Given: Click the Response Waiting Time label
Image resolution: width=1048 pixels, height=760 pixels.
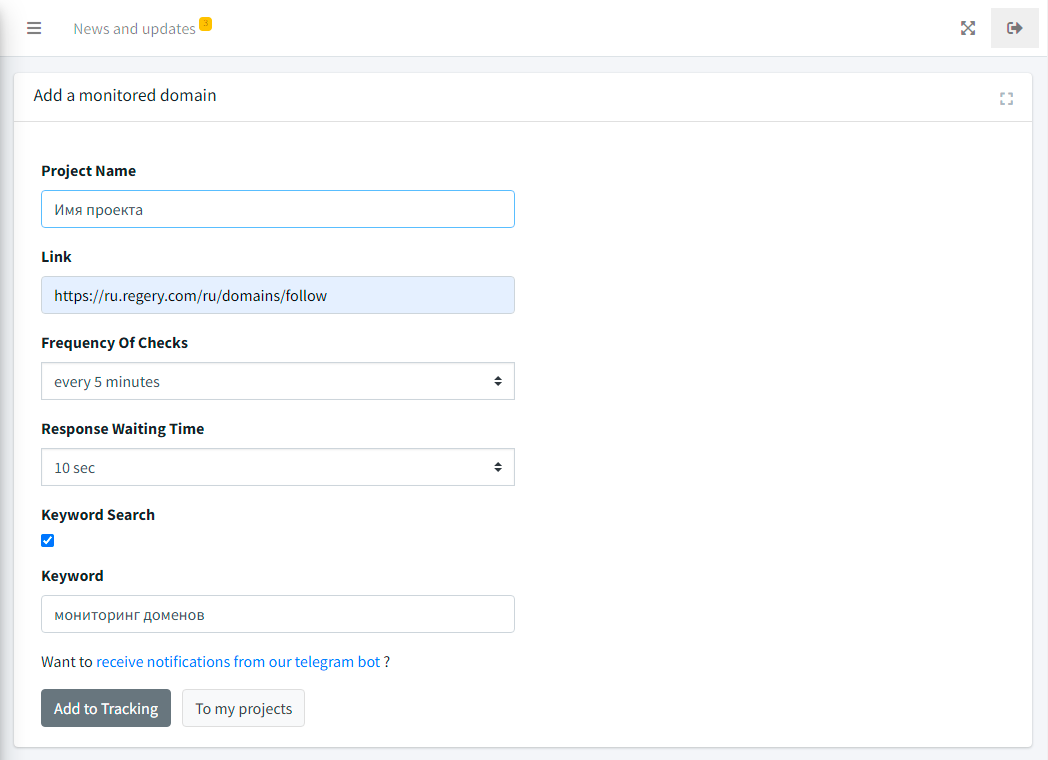Looking at the screenshot, I should tap(122, 429).
